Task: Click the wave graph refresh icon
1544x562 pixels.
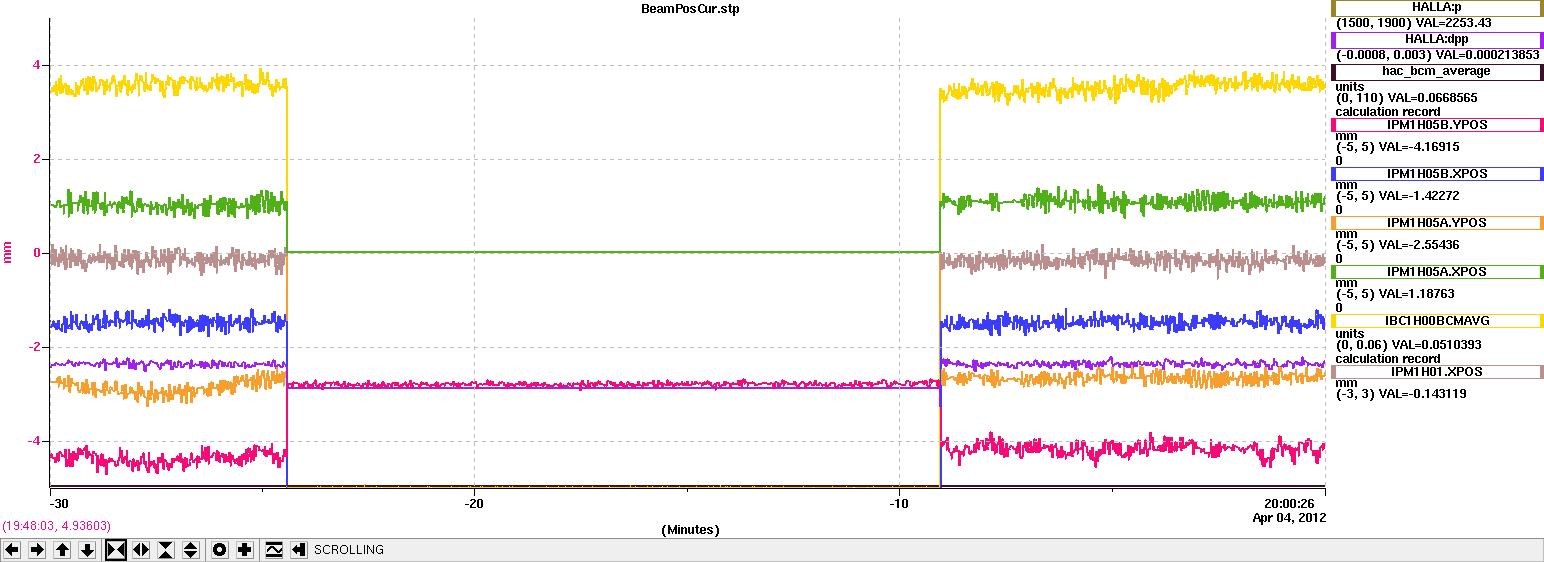Action: (273, 550)
